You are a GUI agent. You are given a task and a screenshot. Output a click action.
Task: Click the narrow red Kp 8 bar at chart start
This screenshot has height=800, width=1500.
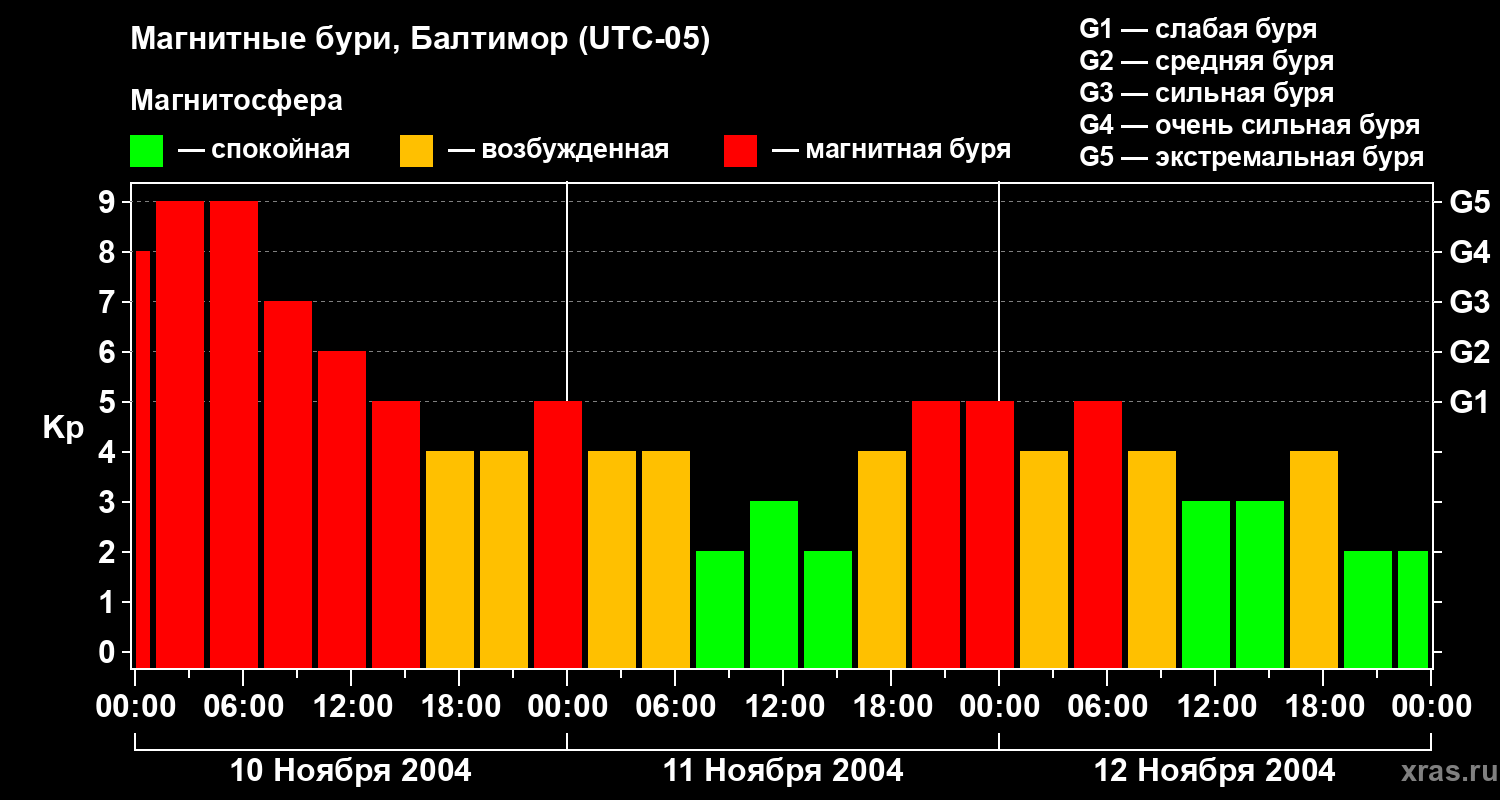(142, 459)
